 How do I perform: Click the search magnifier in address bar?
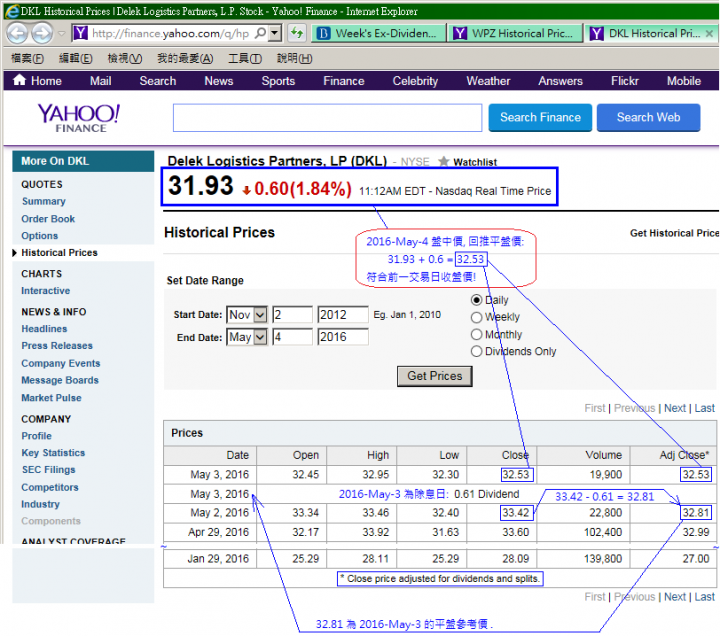click(x=260, y=33)
